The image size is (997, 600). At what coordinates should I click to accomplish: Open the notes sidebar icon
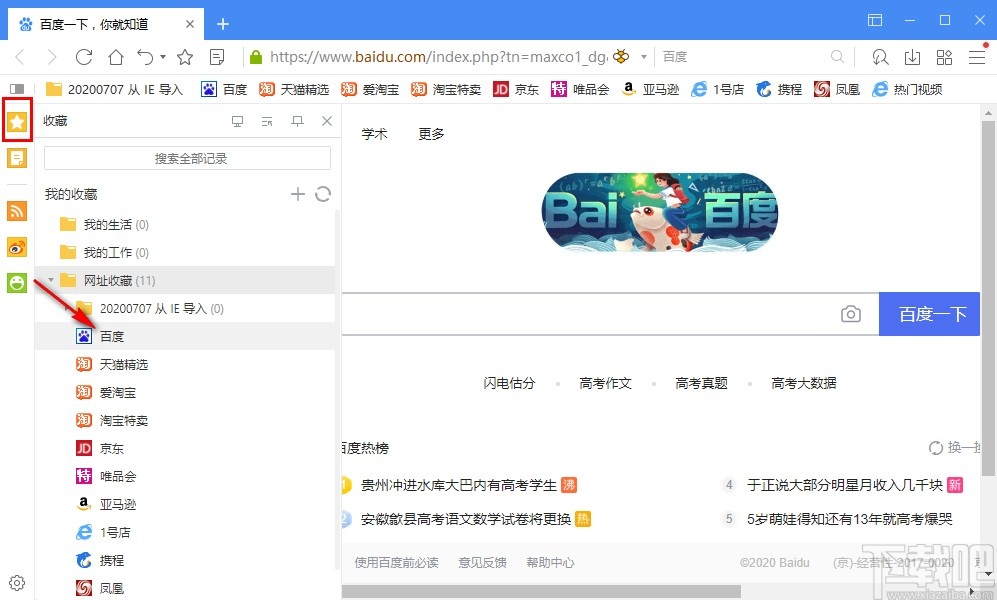point(17,157)
